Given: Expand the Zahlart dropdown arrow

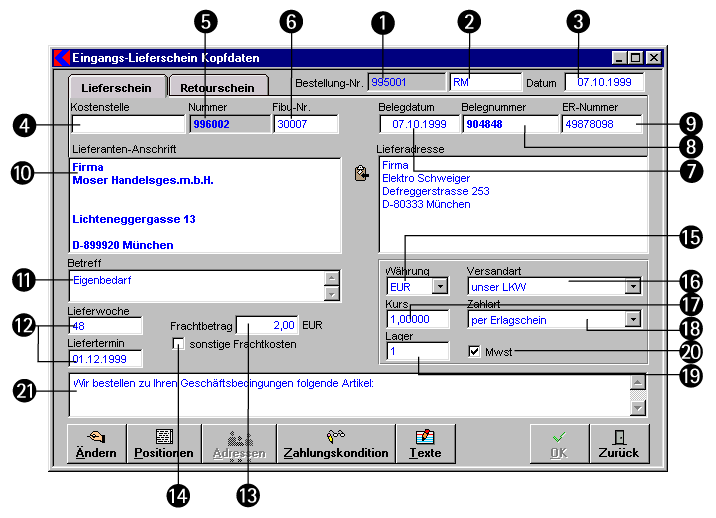Looking at the screenshot, I should click(x=631, y=319).
